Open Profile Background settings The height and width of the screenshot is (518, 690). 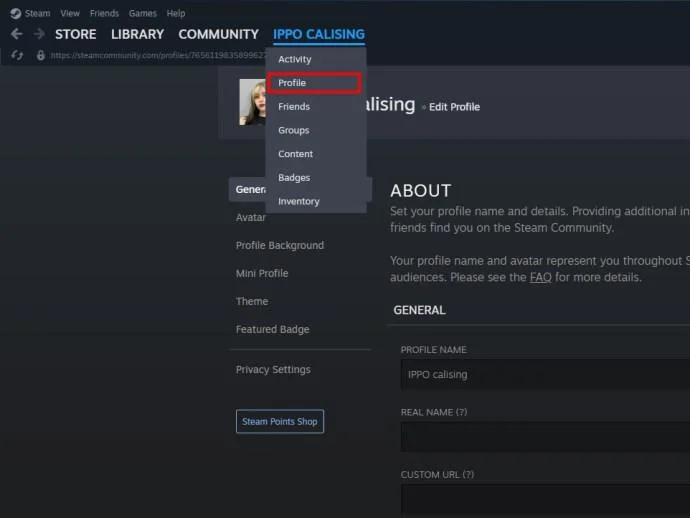tap(280, 246)
